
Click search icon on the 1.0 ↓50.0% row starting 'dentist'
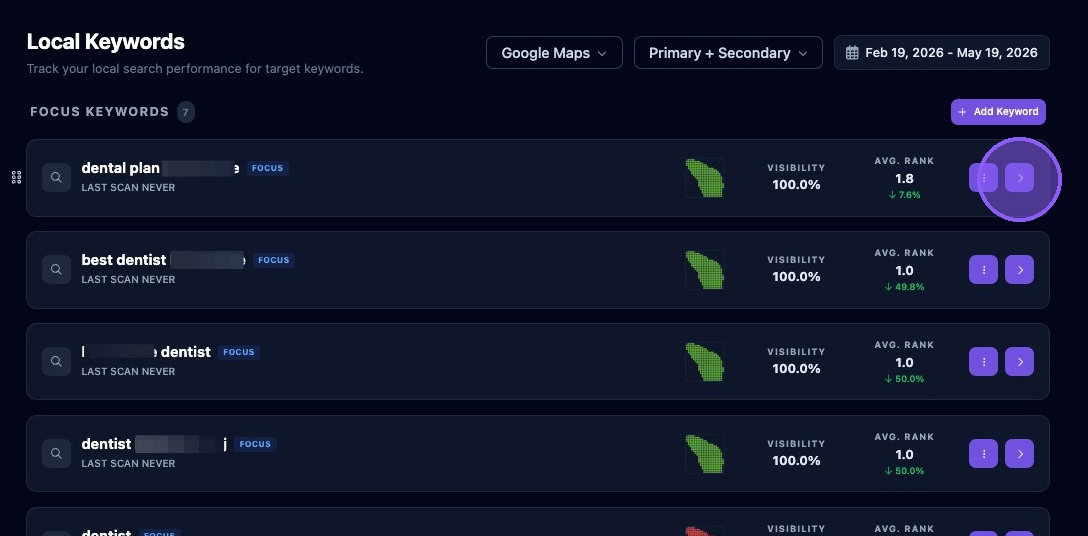(56, 453)
